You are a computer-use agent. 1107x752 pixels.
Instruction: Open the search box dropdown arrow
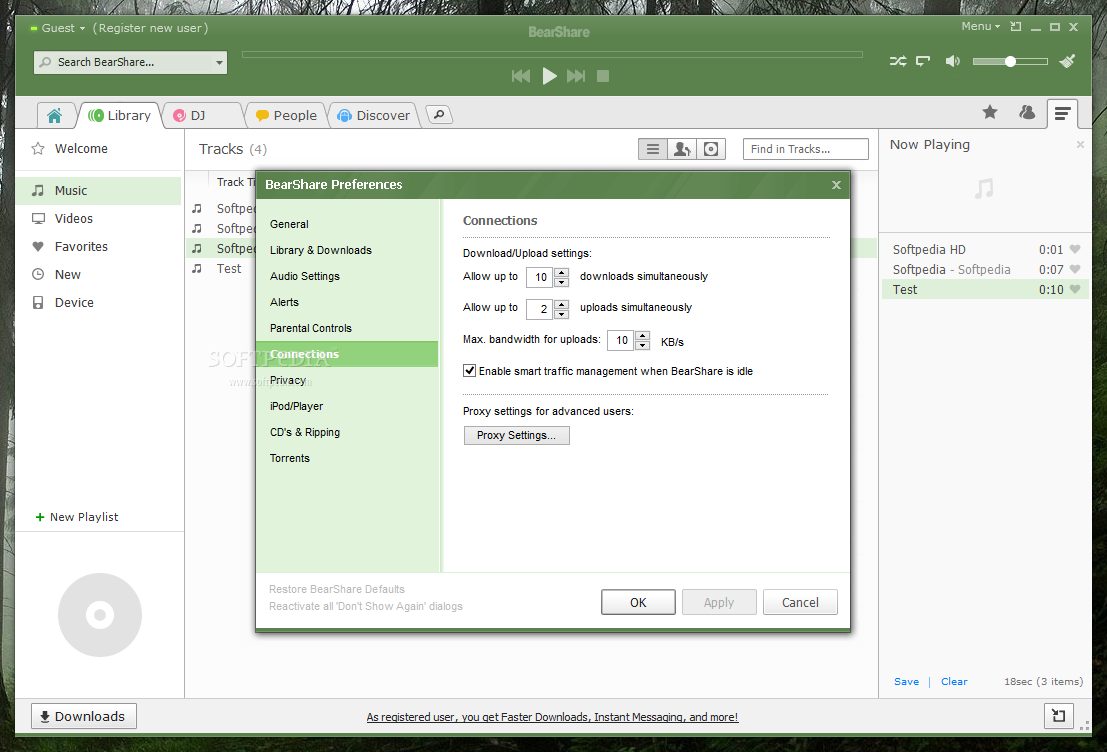click(219, 63)
